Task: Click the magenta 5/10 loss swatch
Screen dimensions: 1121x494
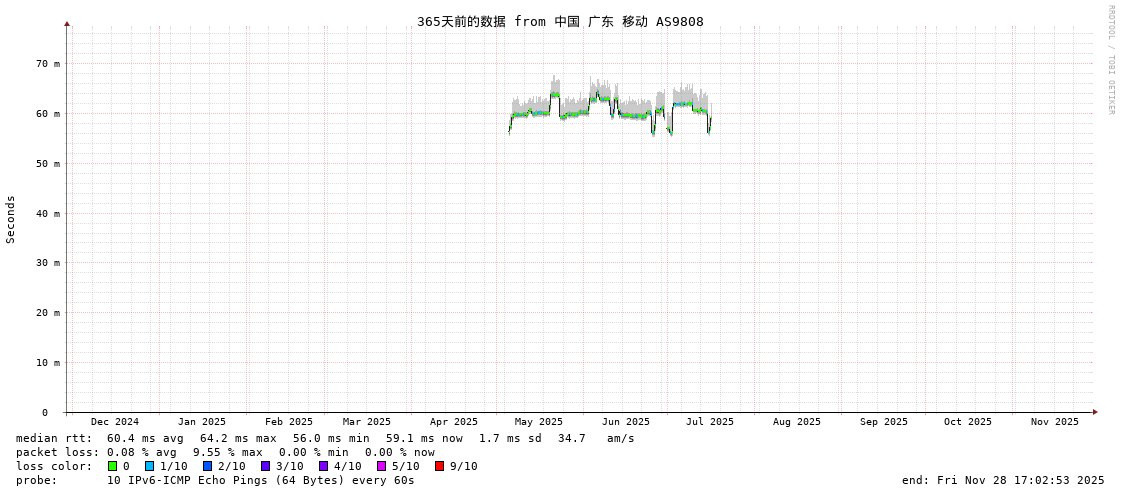Action: (x=381, y=466)
